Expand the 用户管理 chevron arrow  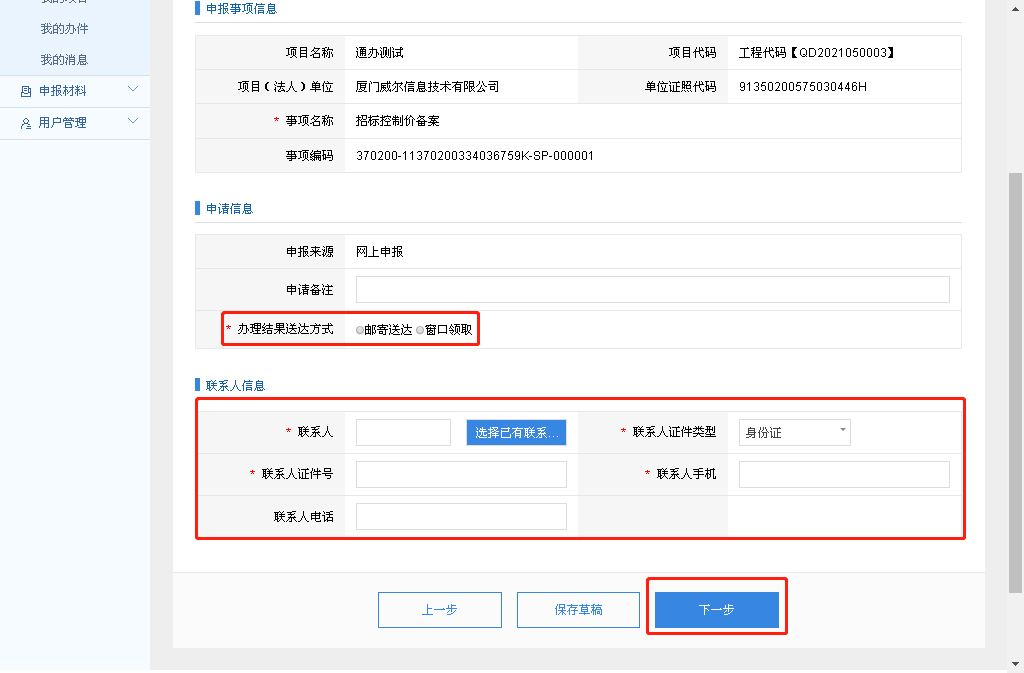coord(133,122)
